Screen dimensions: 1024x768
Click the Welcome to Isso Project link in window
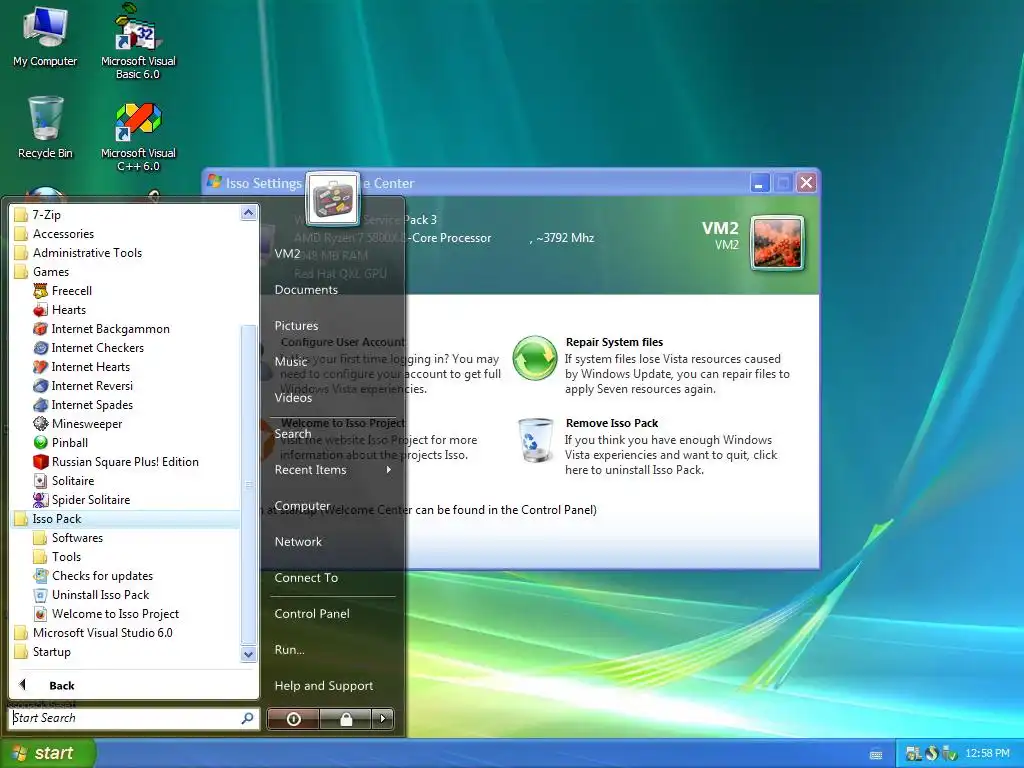(x=343, y=423)
